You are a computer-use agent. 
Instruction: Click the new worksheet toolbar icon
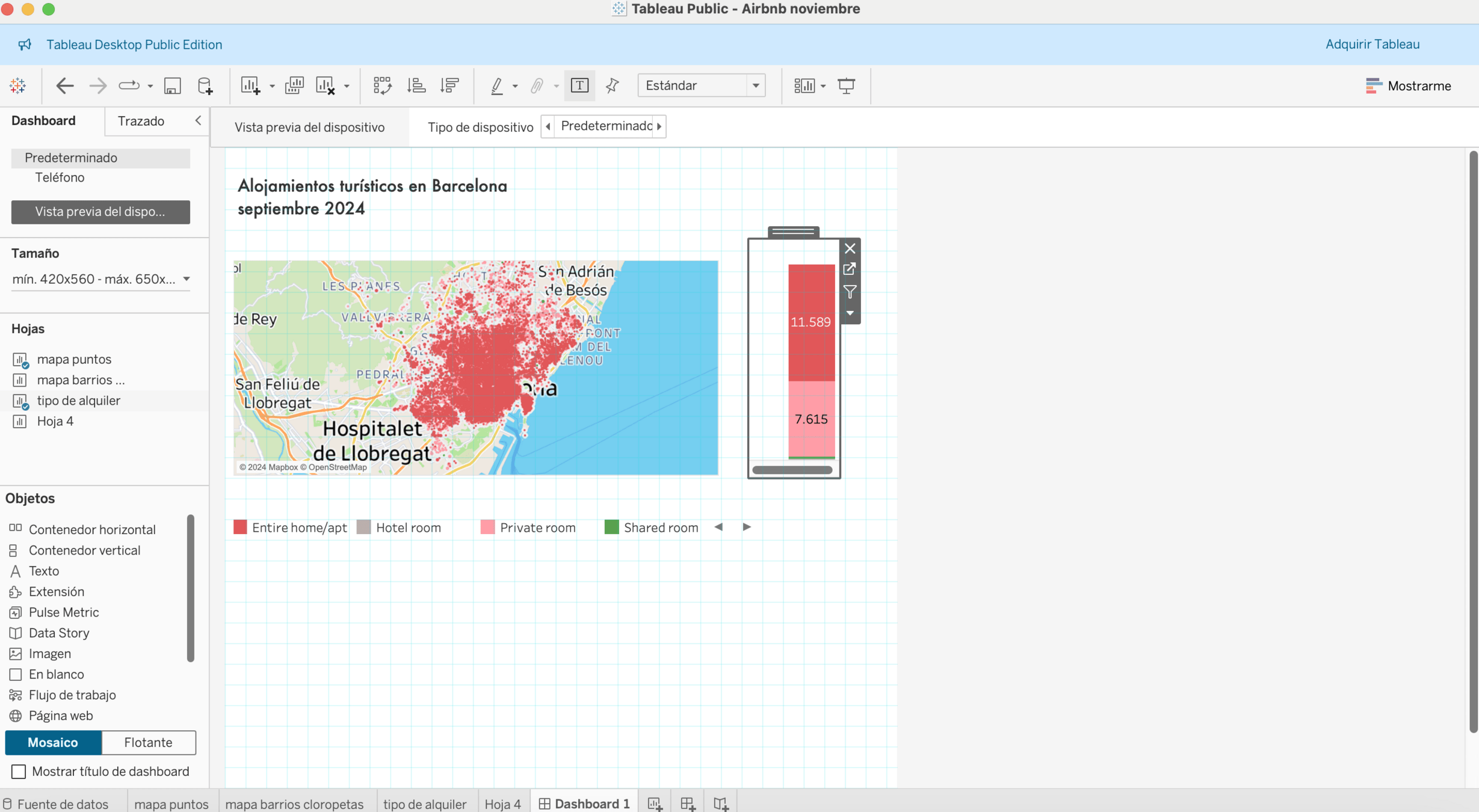tap(250, 85)
